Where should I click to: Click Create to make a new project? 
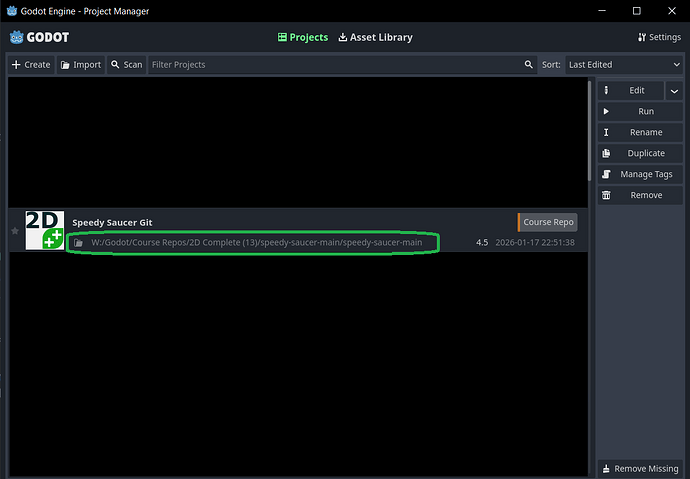click(x=31, y=65)
